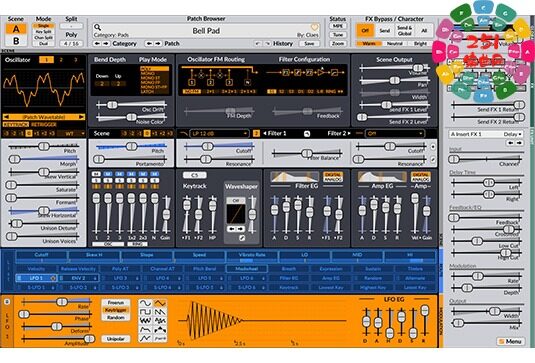The width and height of the screenshot is (535, 363).
Task: Load previous Patch with left arrow
Action: pyautogui.click(x=149, y=44)
